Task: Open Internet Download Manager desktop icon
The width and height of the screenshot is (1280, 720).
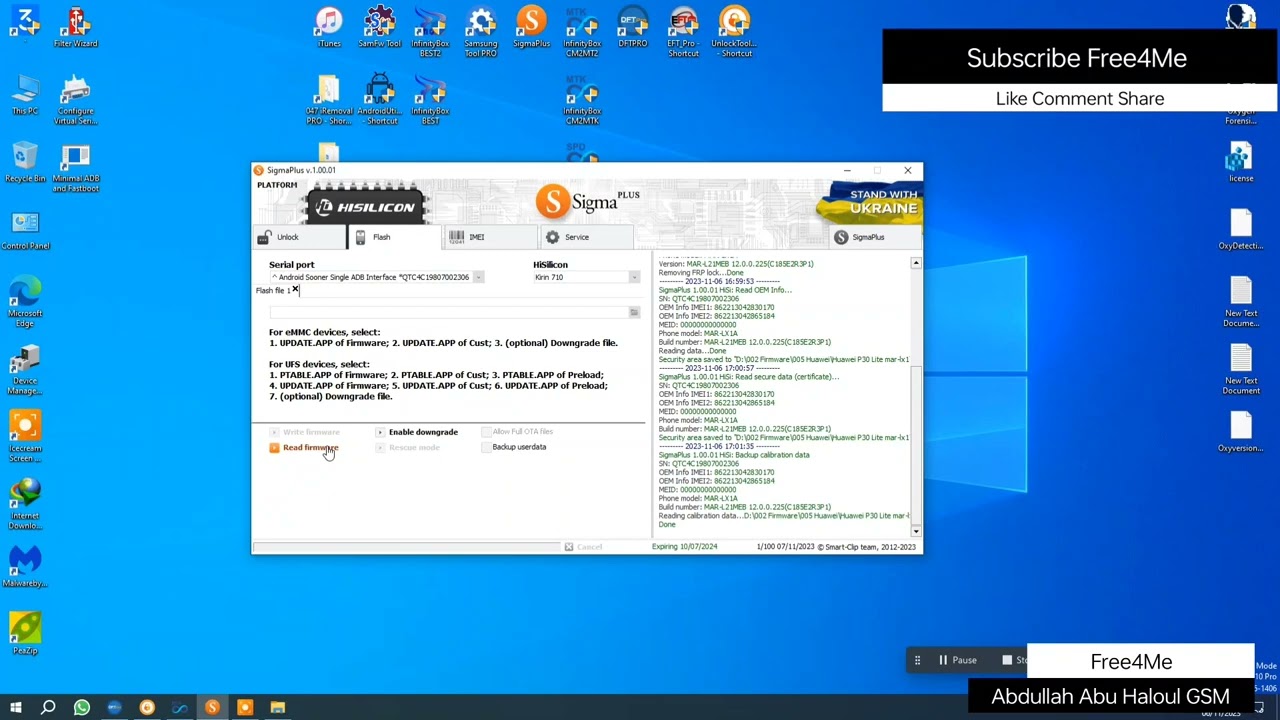Action: point(25,505)
